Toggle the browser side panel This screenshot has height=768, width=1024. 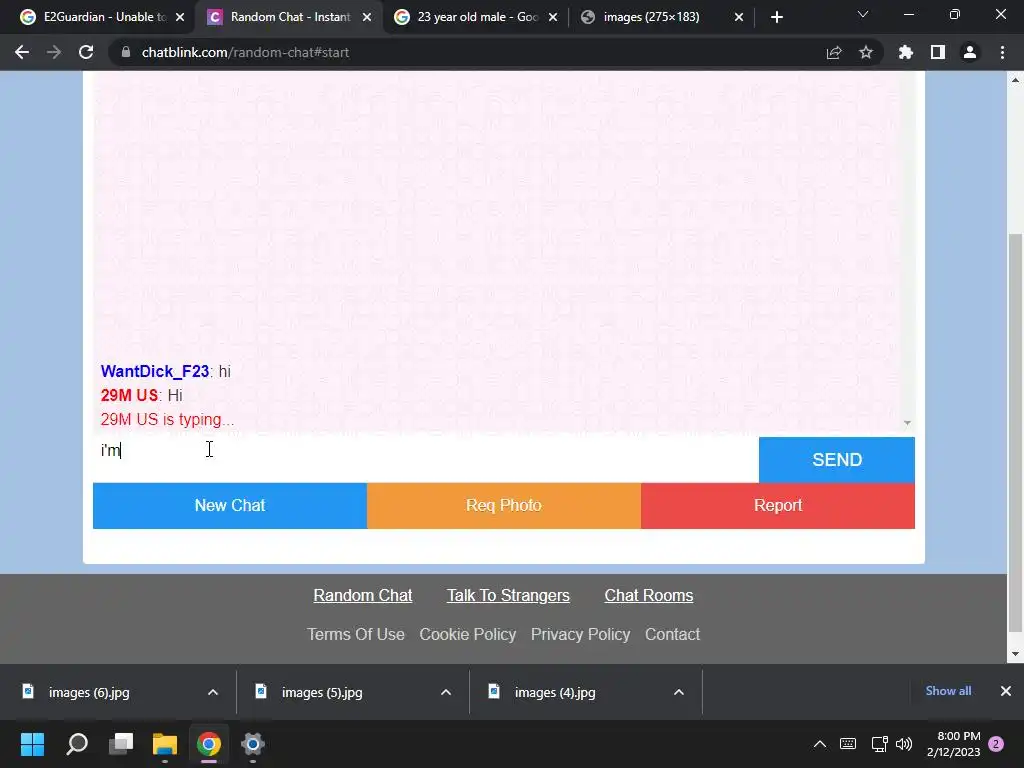(938, 52)
